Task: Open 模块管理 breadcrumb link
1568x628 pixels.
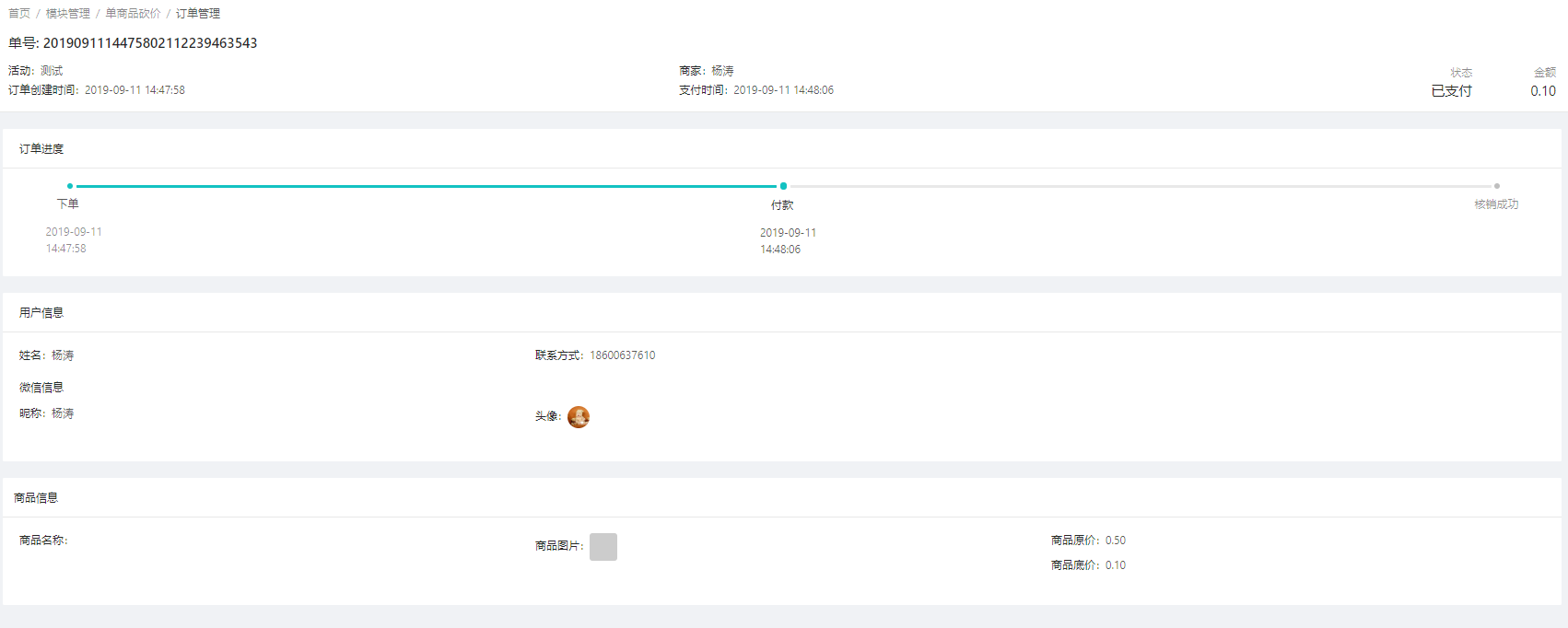Action: [x=68, y=14]
